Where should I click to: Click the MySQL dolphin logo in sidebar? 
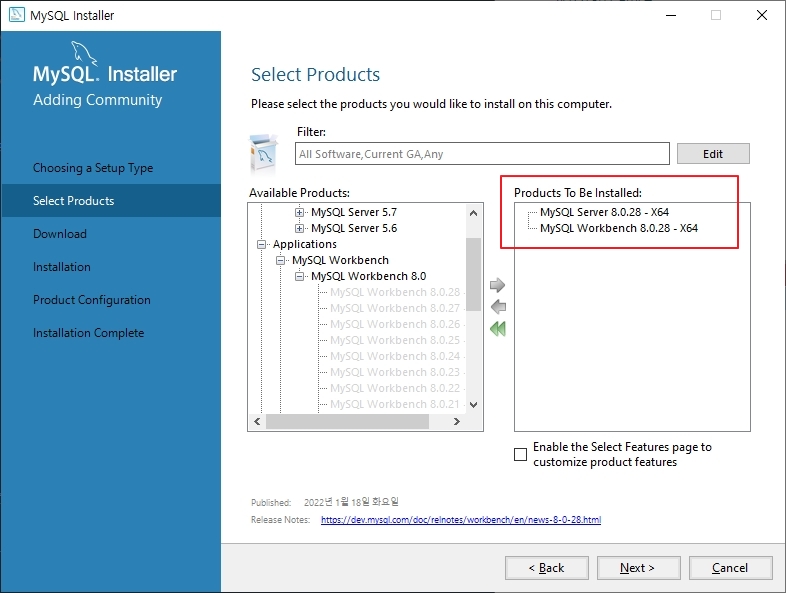pyautogui.click(x=83, y=53)
